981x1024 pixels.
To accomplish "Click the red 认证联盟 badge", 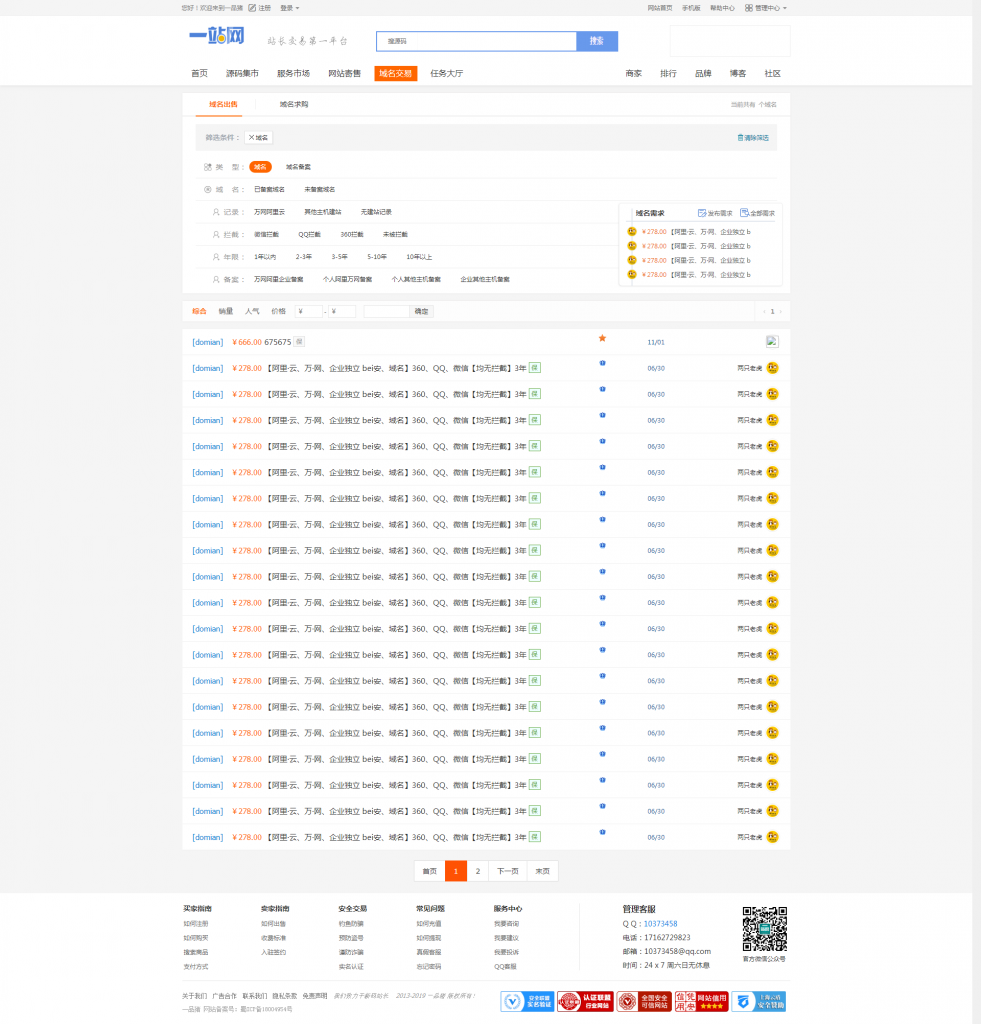I will (585, 1001).
